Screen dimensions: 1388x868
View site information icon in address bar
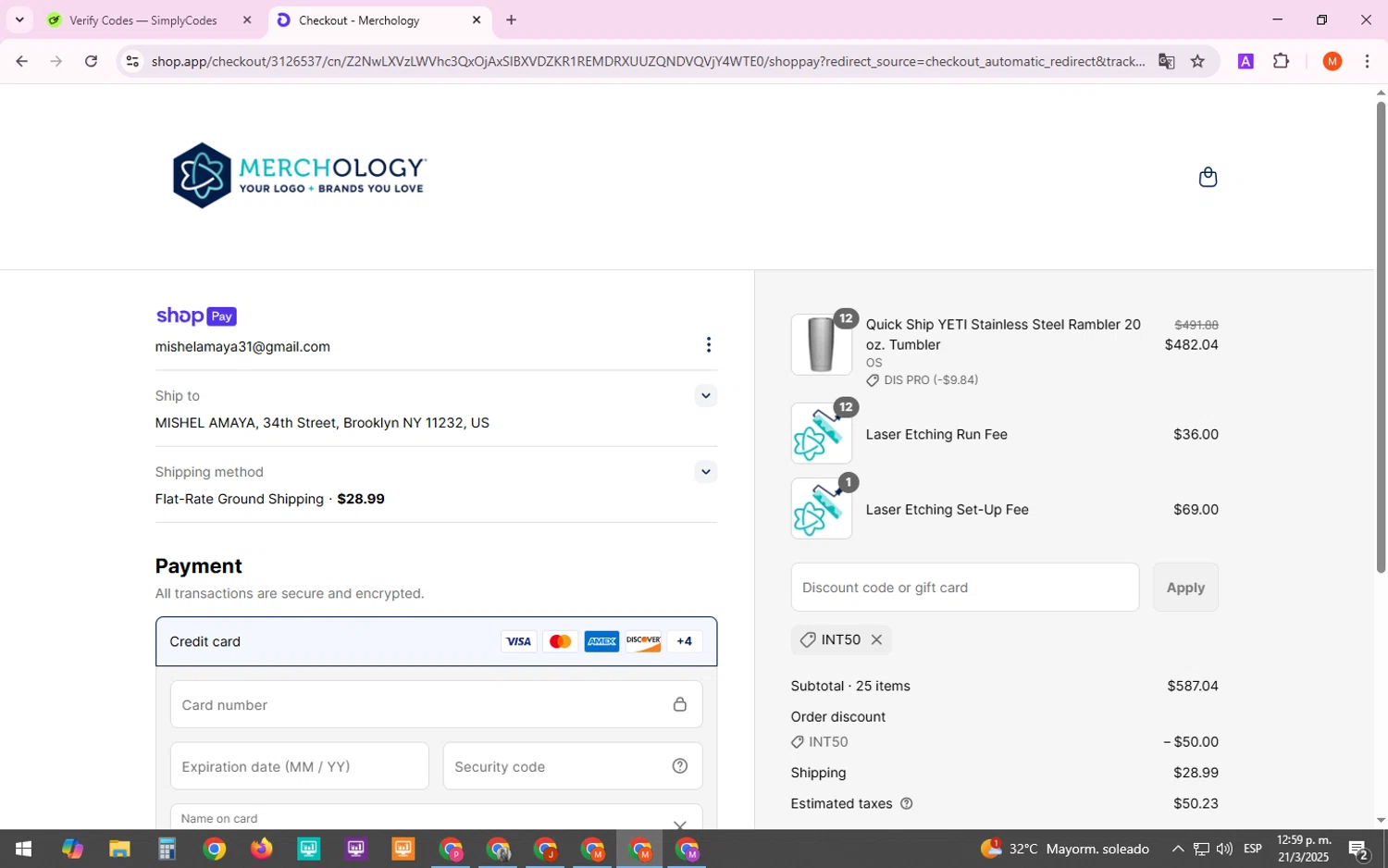[x=132, y=61]
